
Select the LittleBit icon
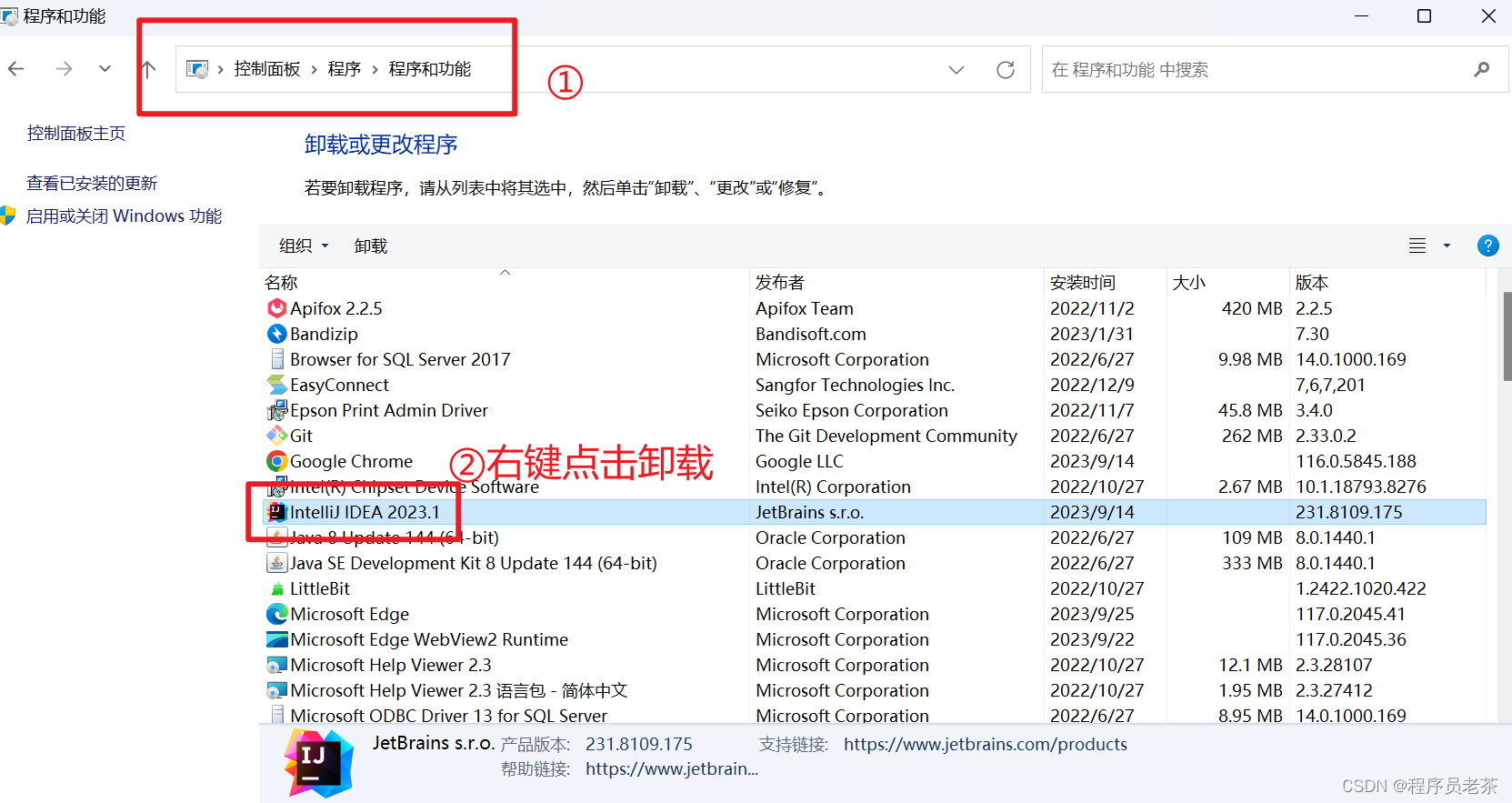point(277,589)
